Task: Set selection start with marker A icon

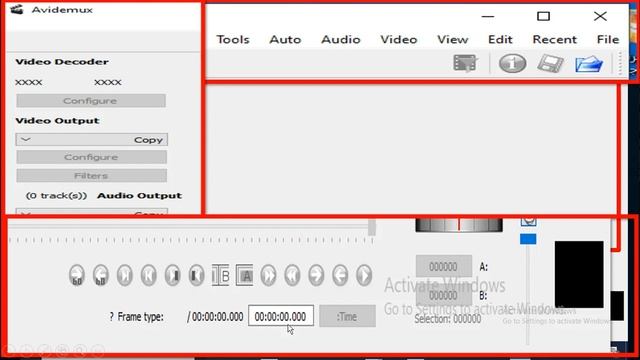Action: pos(244,276)
